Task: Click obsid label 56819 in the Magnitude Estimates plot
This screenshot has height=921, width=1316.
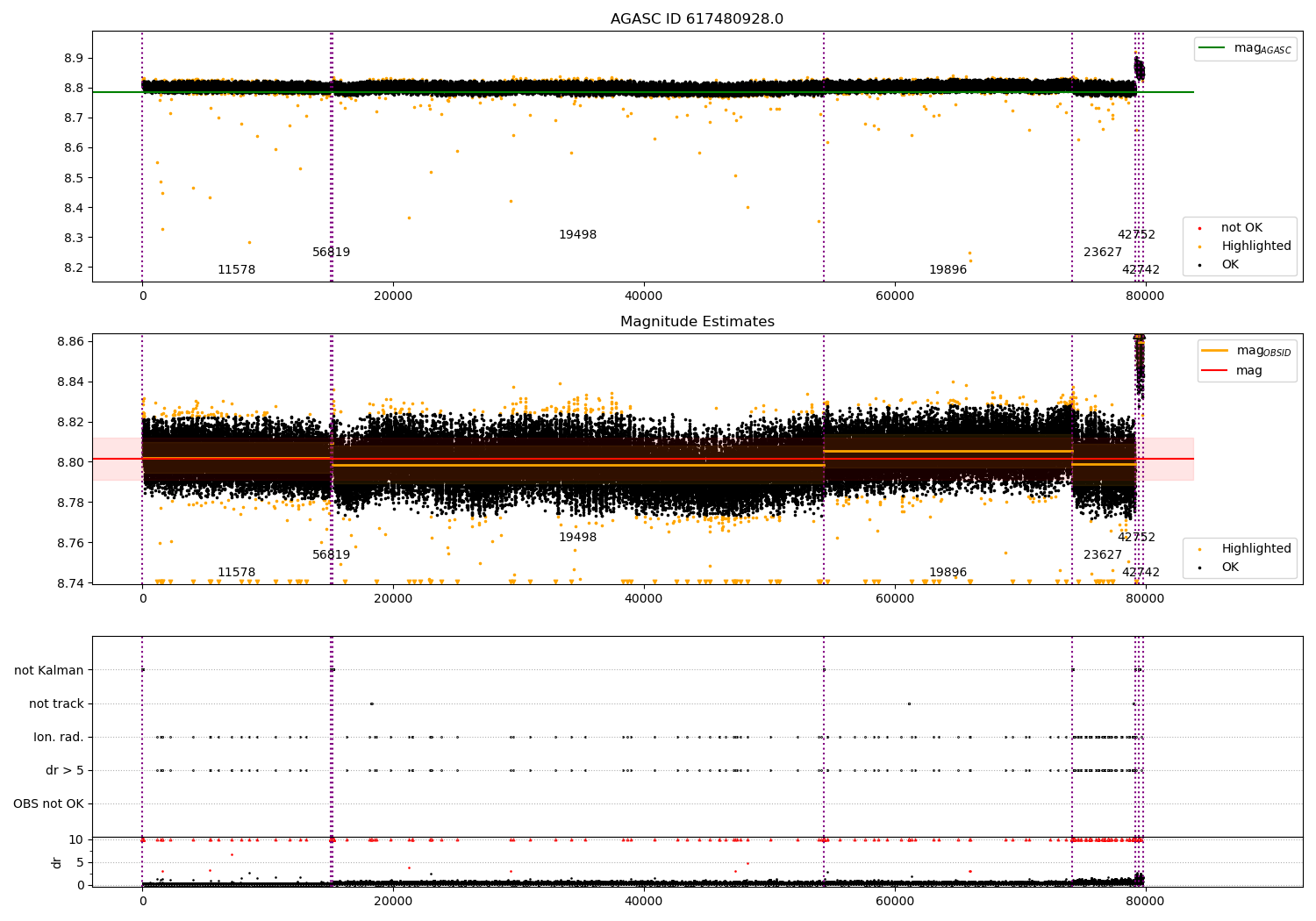Action: [331, 555]
